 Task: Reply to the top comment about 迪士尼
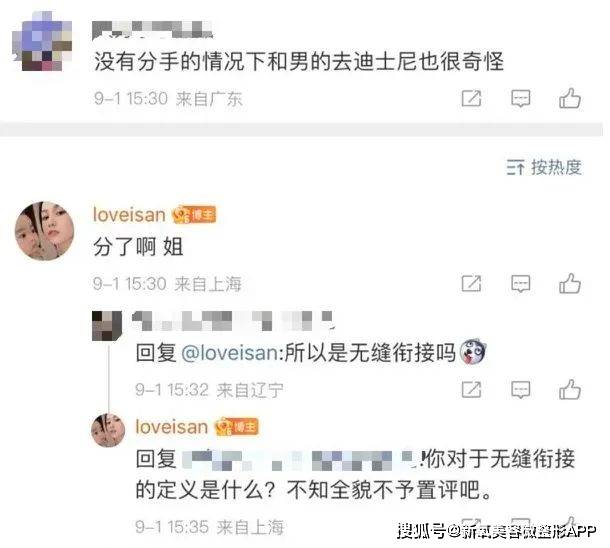(x=521, y=99)
